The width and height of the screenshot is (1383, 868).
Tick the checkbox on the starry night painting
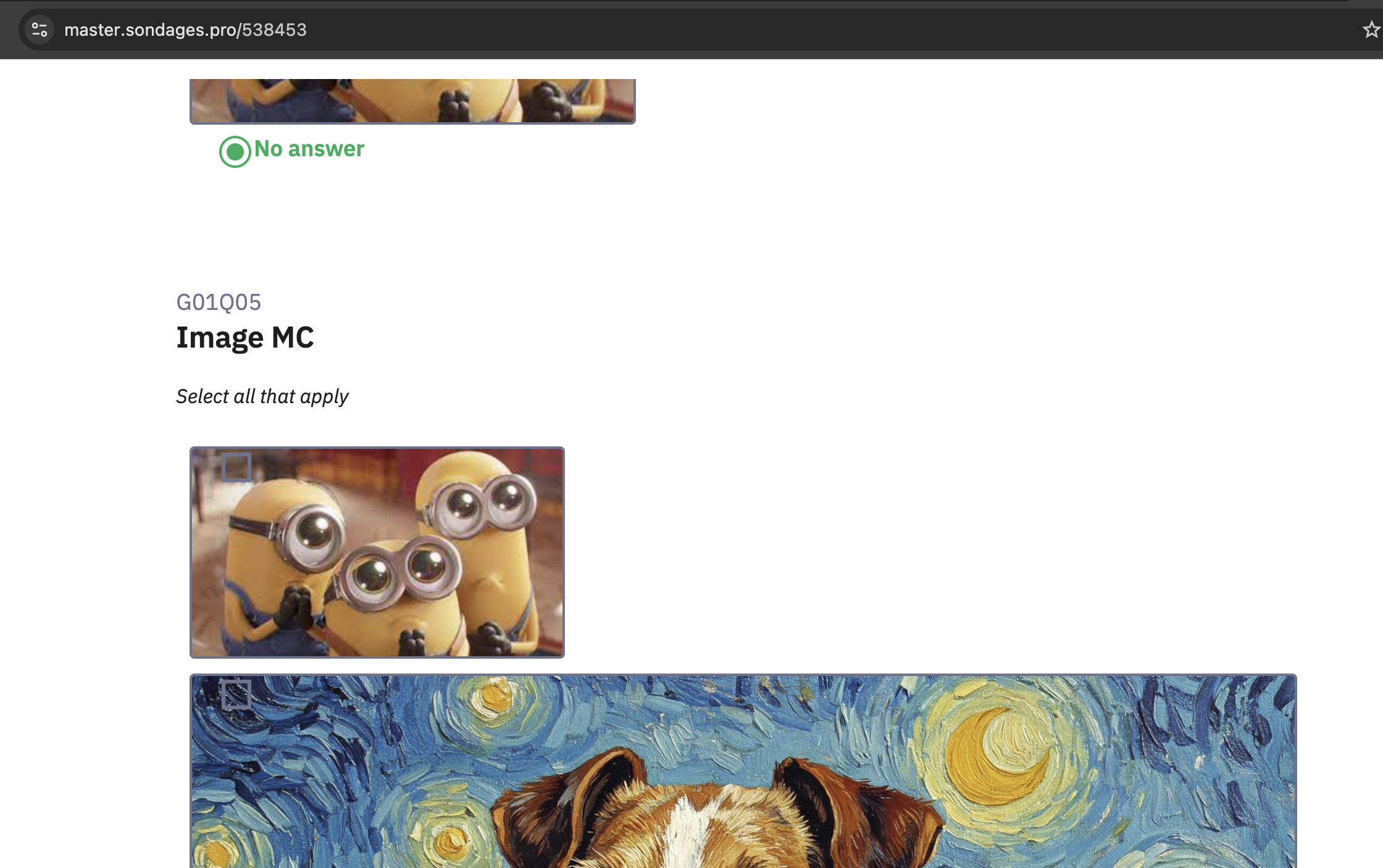[x=236, y=694]
